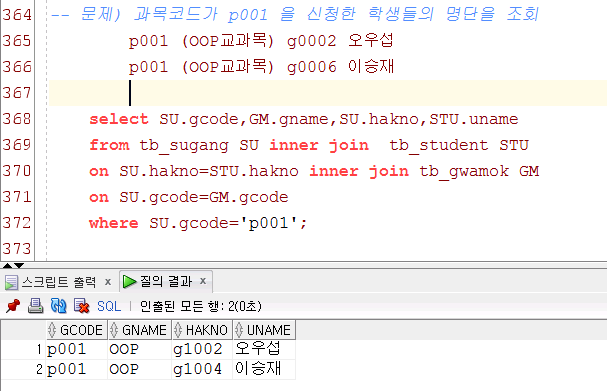Click comment text on line 364
The image size is (607, 391).
[295, 15]
